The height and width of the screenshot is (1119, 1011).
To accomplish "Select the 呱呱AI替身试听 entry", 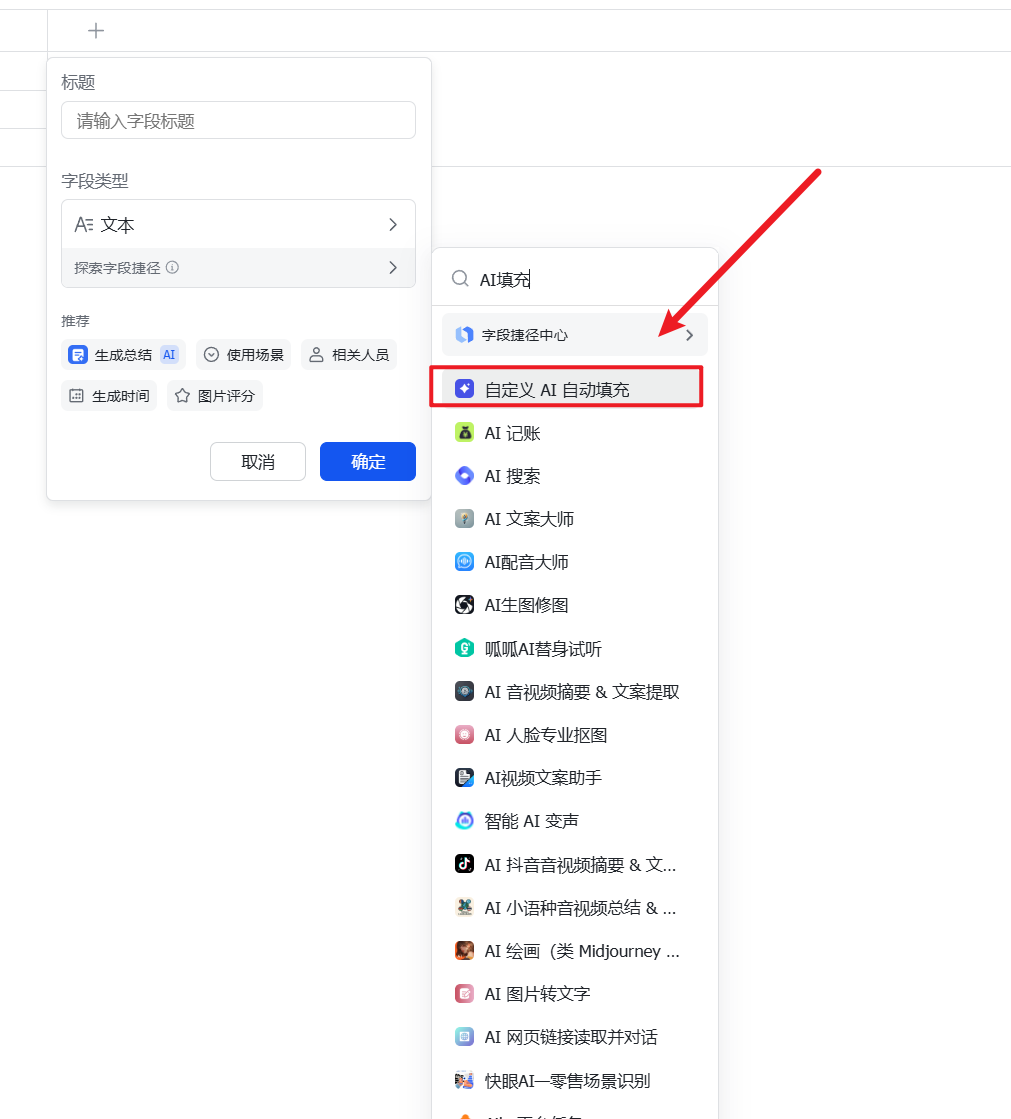I will (572, 649).
